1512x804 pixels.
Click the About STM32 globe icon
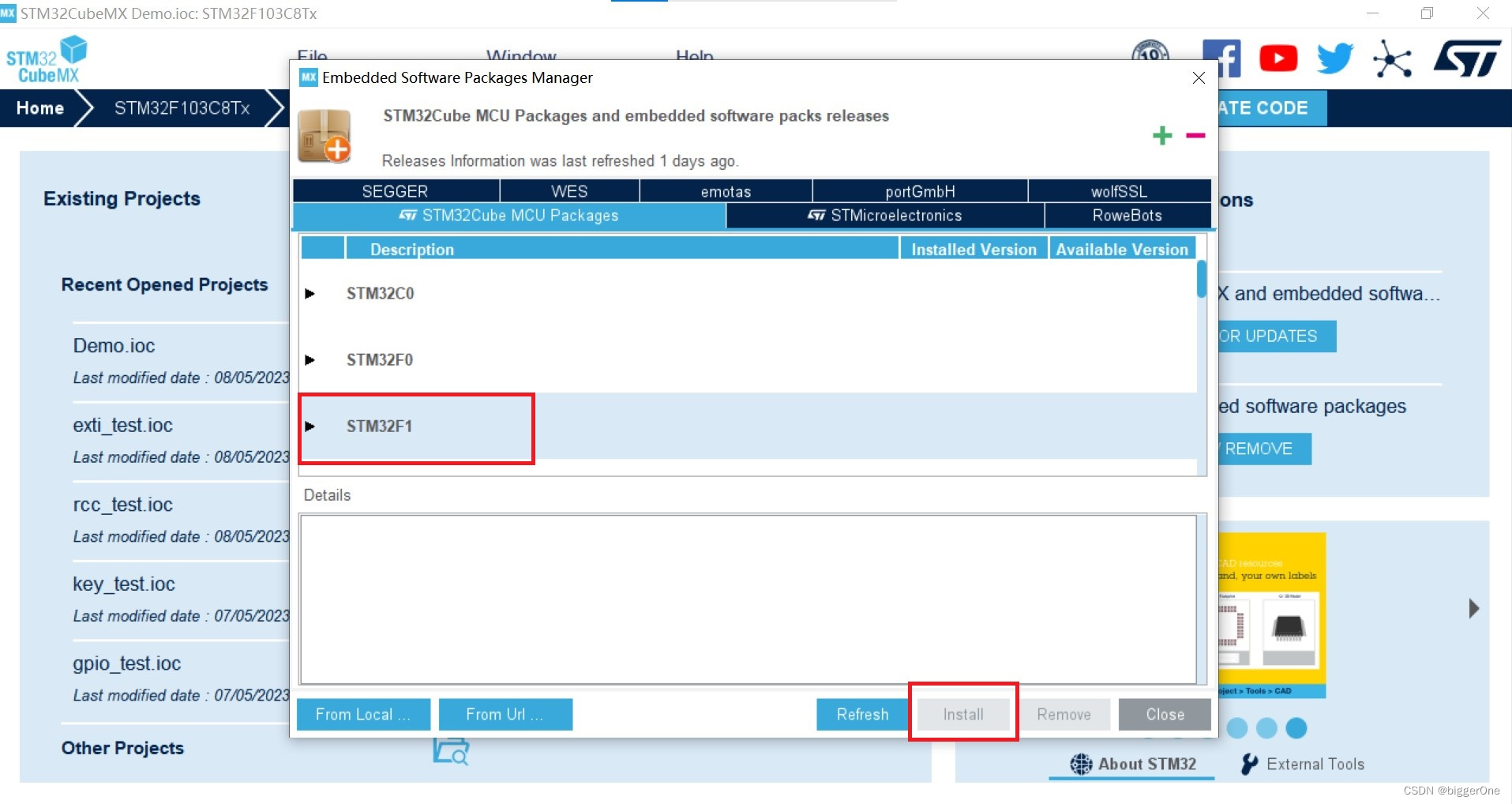(1081, 764)
